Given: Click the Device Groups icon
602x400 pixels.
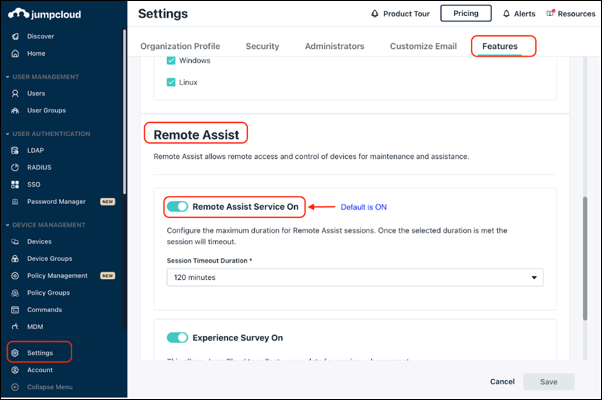Looking at the screenshot, I should pos(15,259).
